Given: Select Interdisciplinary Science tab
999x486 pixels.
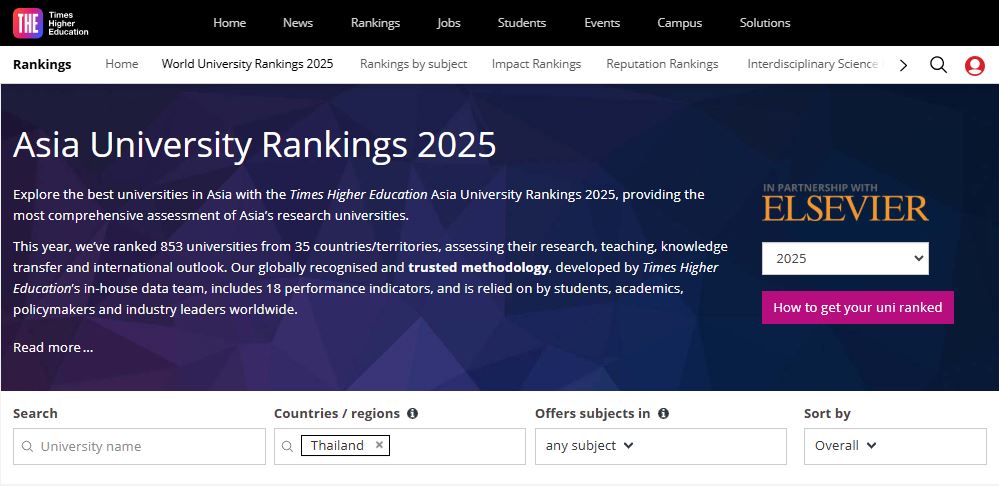Looking at the screenshot, I should [813, 64].
